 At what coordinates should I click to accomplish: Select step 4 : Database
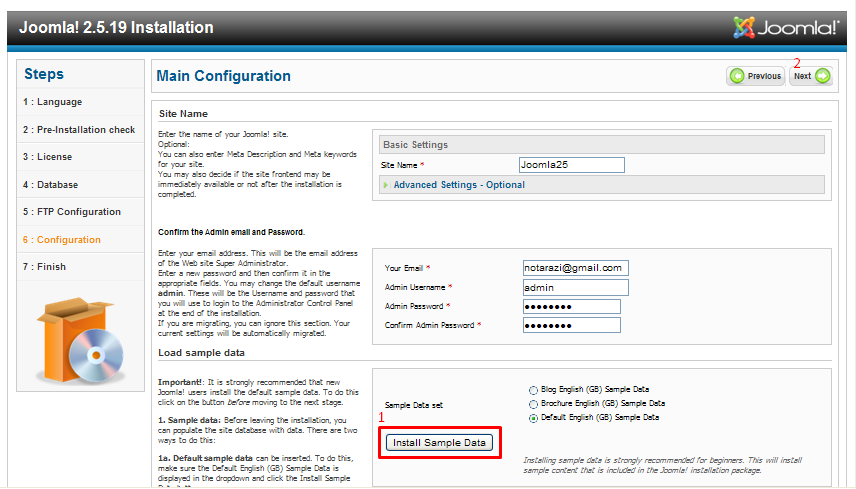[x=50, y=185]
